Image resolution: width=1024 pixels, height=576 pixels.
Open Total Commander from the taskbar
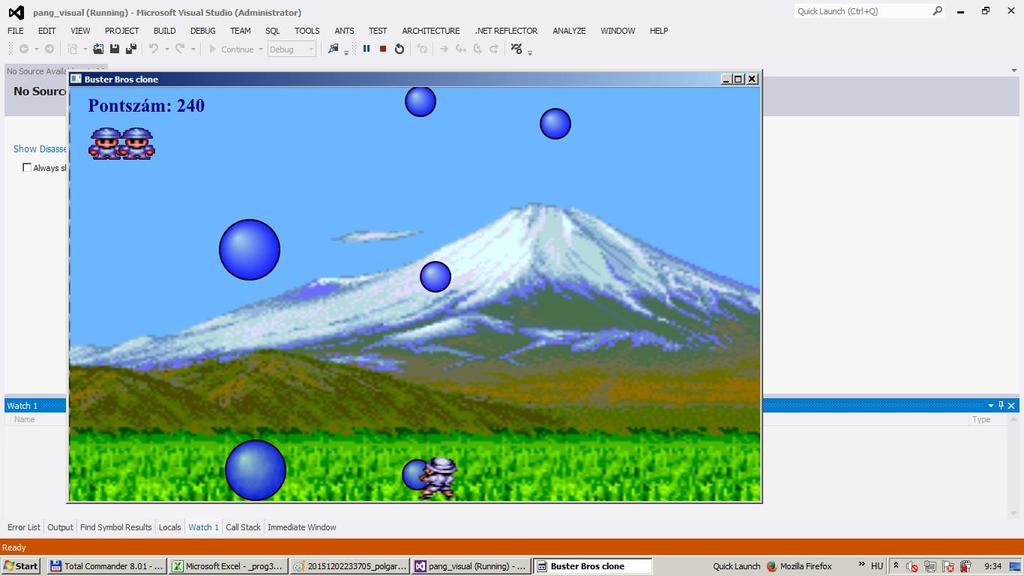pyautogui.click(x=106, y=566)
